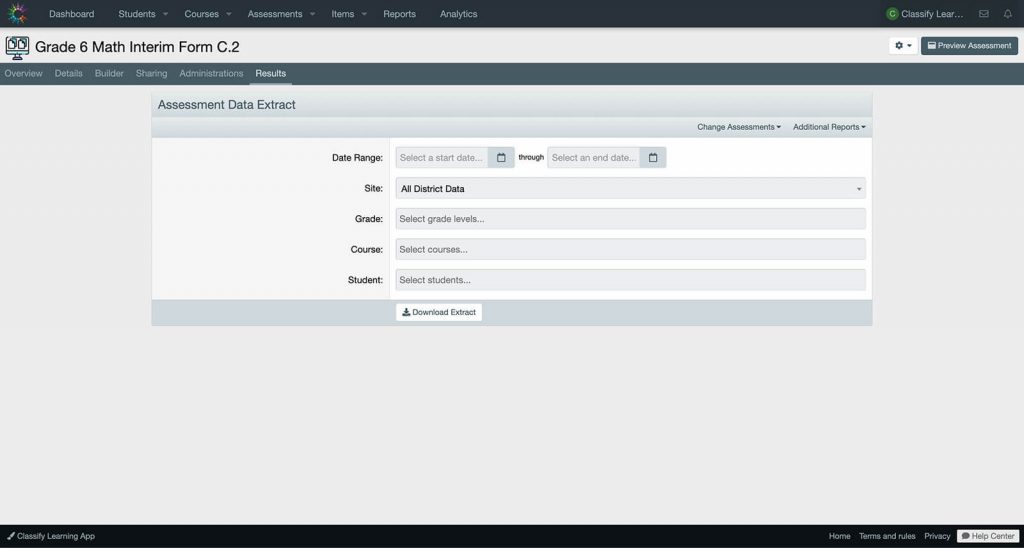Open the Additional Reports dropdown

(829, 127)
